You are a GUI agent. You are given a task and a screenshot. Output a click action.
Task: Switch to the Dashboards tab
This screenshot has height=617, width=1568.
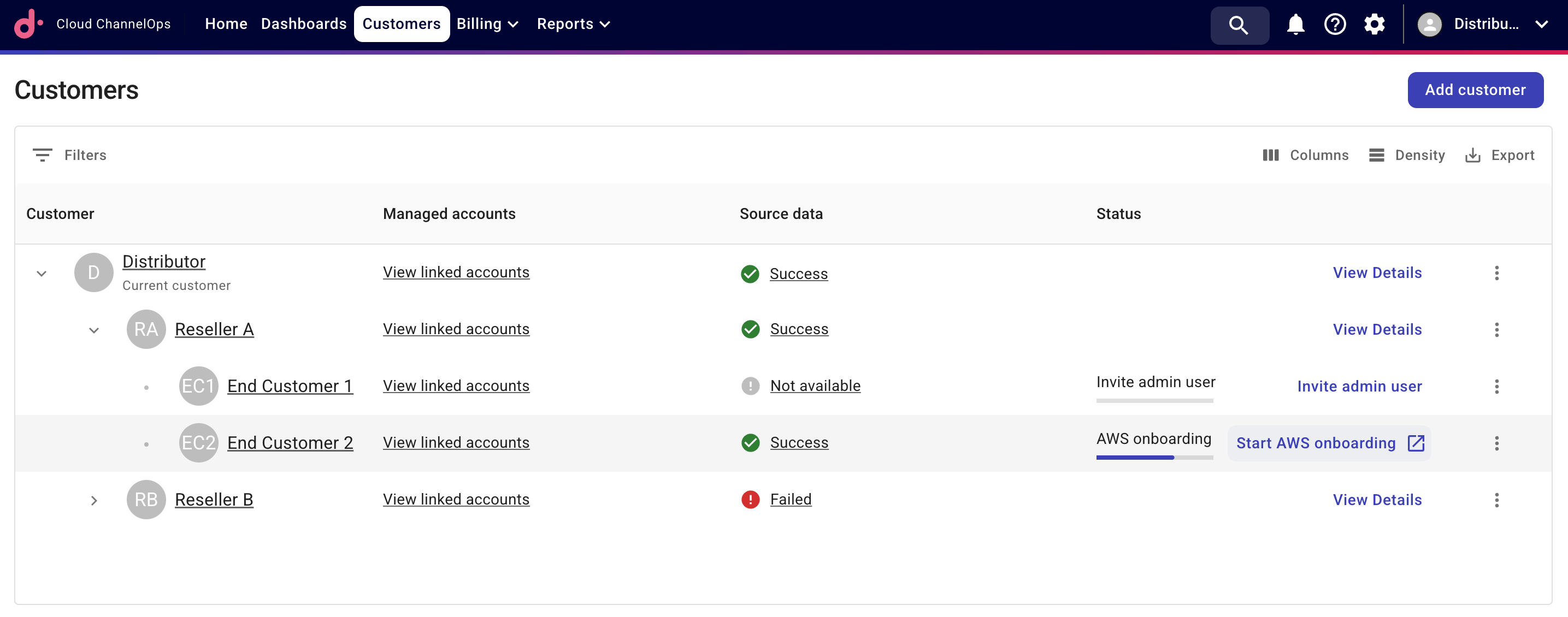[x=304, y=23]
